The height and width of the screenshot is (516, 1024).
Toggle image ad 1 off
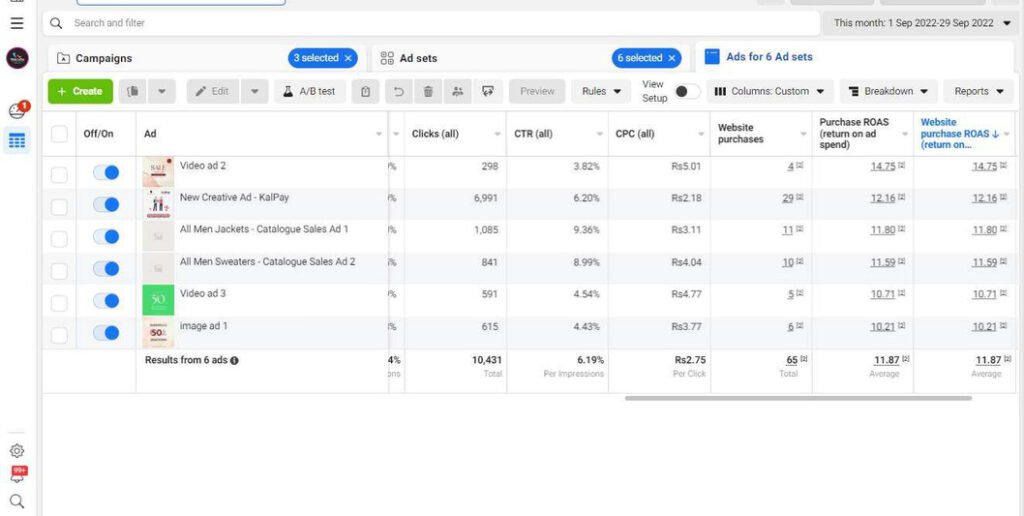point(106,332)
